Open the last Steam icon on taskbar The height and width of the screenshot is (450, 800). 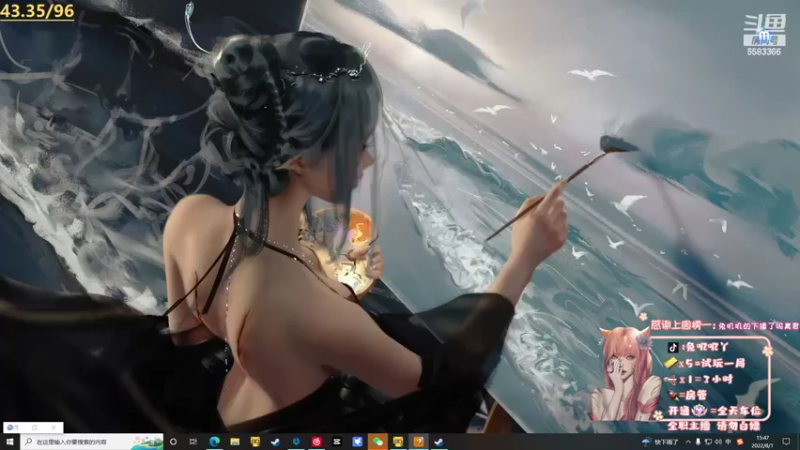tap(439, 442)
